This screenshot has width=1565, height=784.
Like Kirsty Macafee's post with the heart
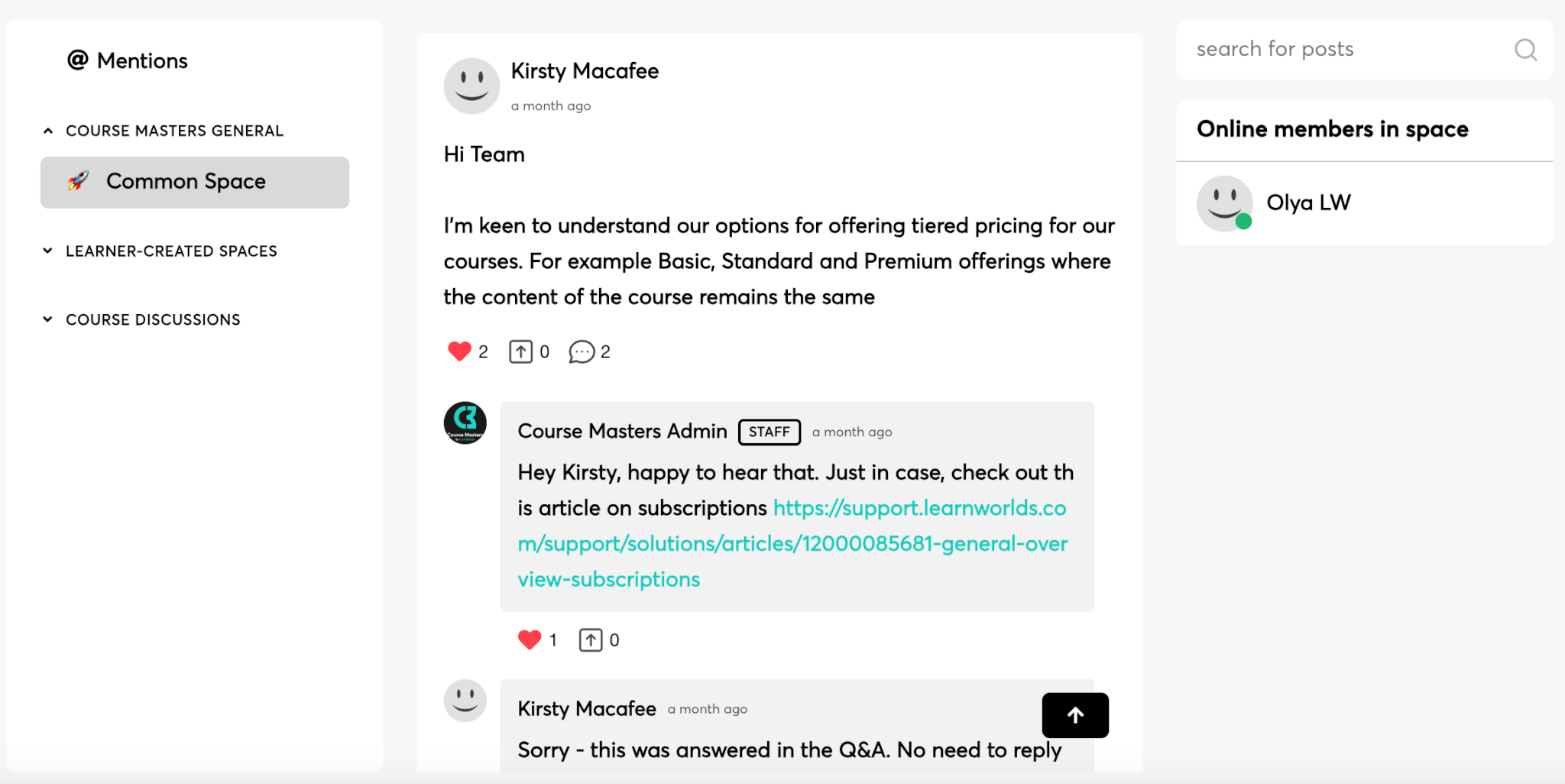(459, 352)
